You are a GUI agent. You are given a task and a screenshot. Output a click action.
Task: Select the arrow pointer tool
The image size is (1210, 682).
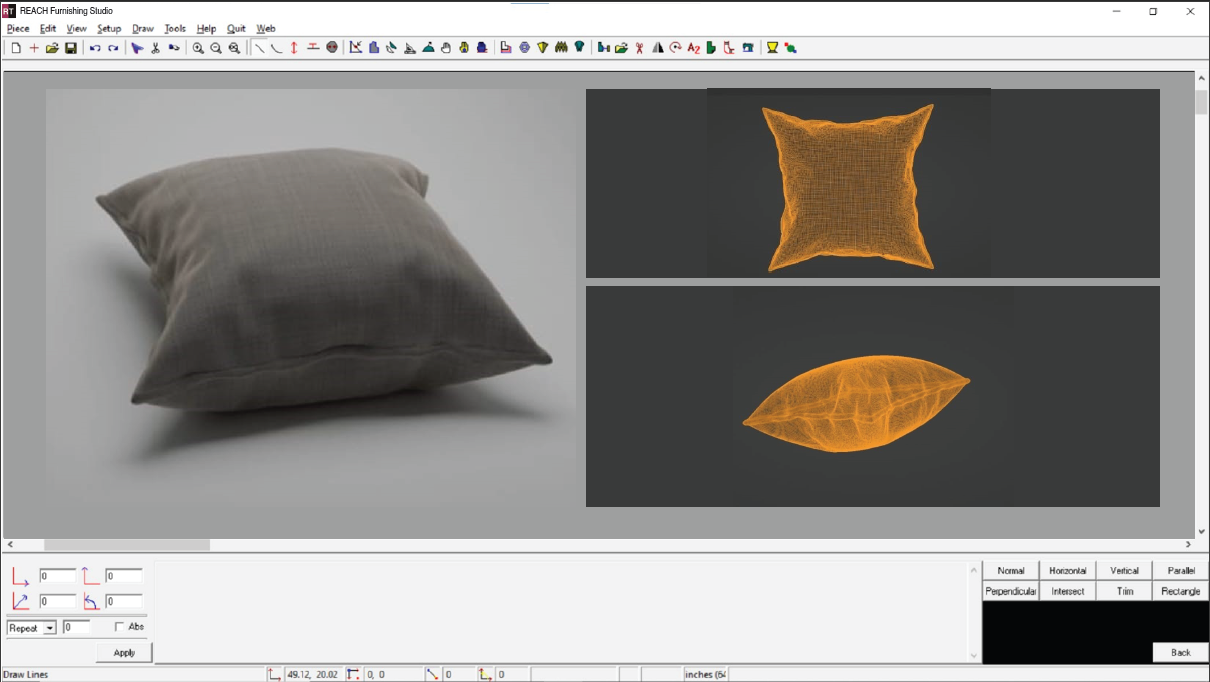pos(137,48)
